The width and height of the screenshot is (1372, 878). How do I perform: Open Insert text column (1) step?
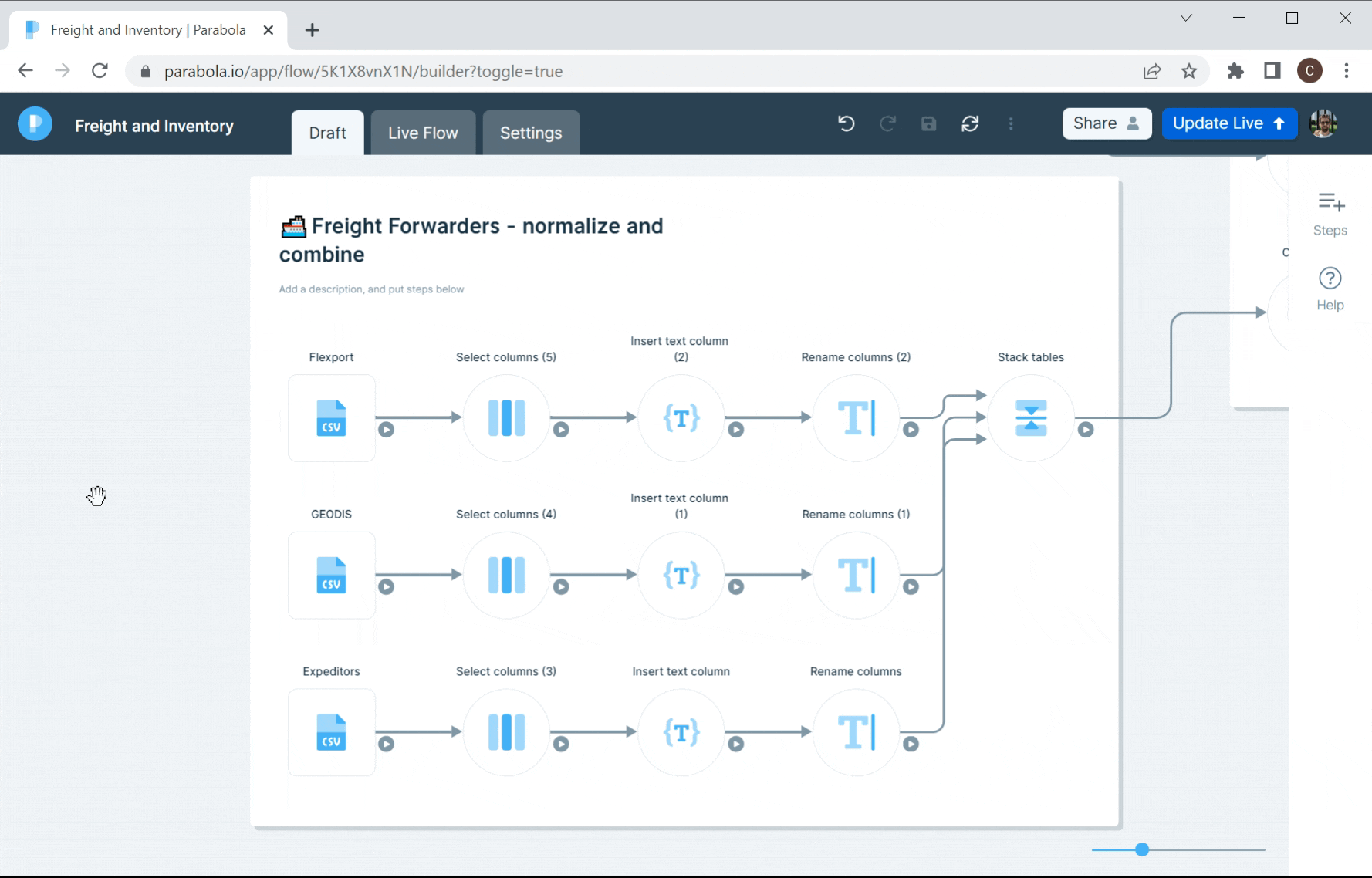681,576
